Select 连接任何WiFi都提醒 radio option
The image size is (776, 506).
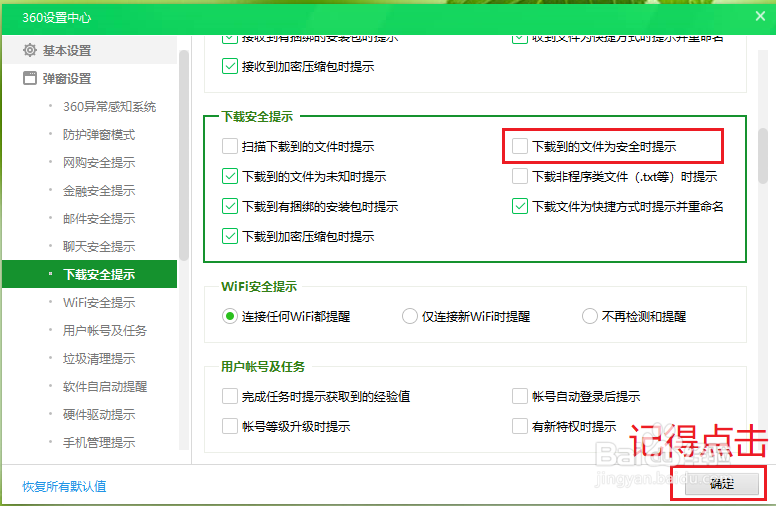point(230,316)
